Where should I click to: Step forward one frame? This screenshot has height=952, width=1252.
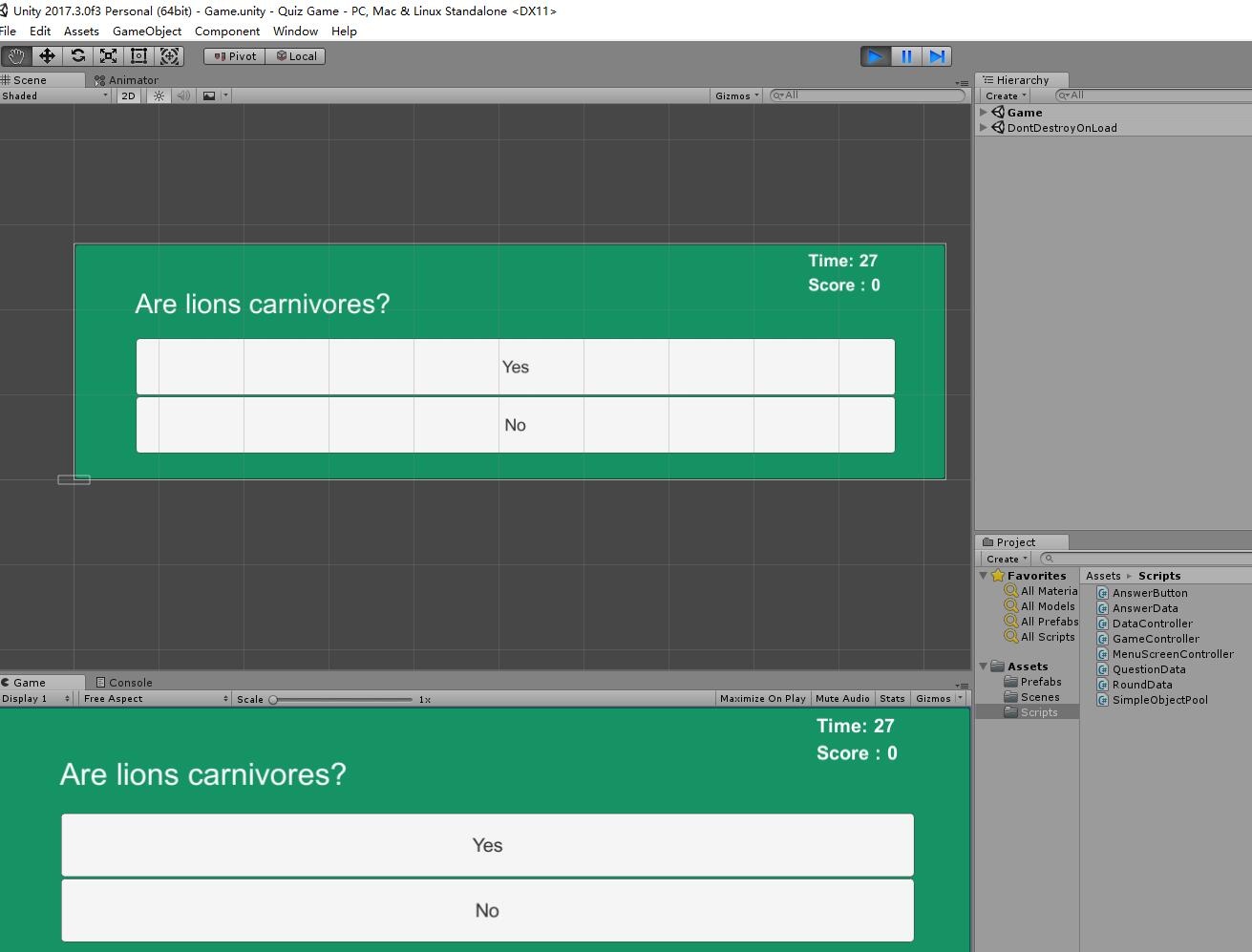937,56
